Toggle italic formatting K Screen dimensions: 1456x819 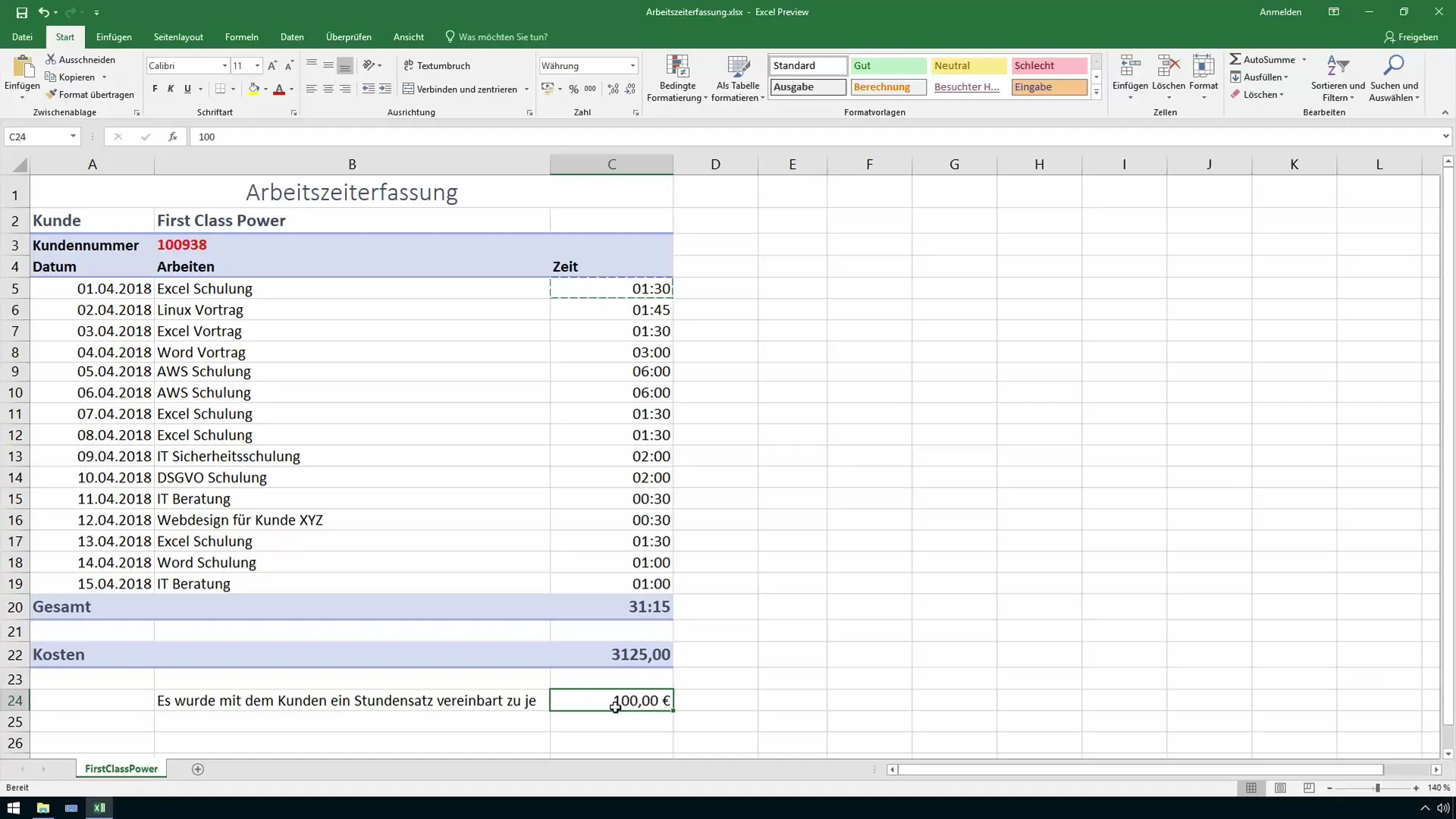pos(171,89)
